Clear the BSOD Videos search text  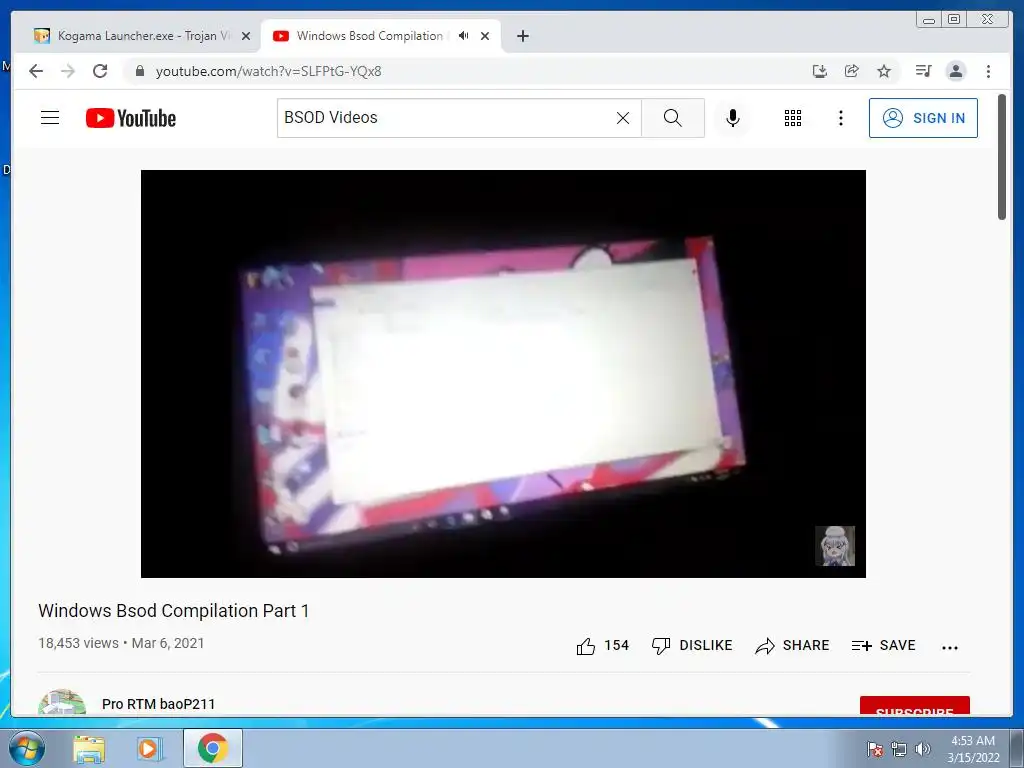[x=623, y=118]
